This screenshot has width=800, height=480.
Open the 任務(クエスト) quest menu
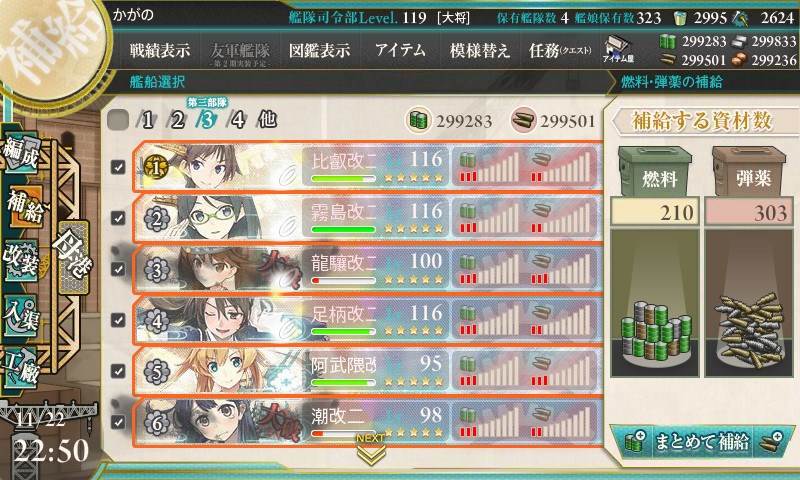[560, 50]
